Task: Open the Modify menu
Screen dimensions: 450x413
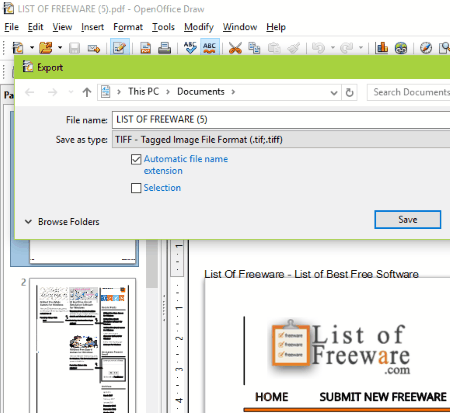Action: (x=199, y=27)
